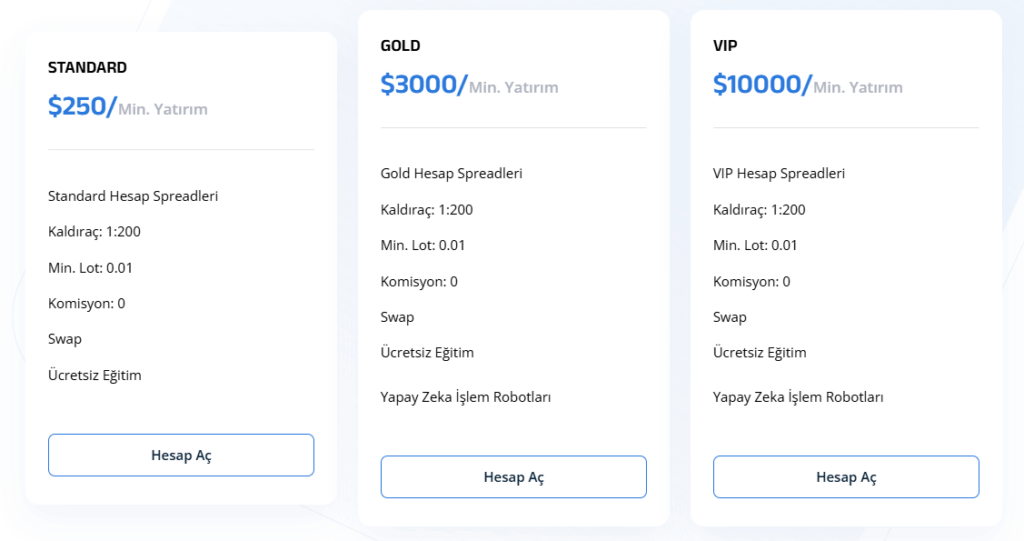Click Yapay Zeka İşlem Robotları in GOLD card
The height and width of the screenshot is (541, 1024).
point(466,397)
